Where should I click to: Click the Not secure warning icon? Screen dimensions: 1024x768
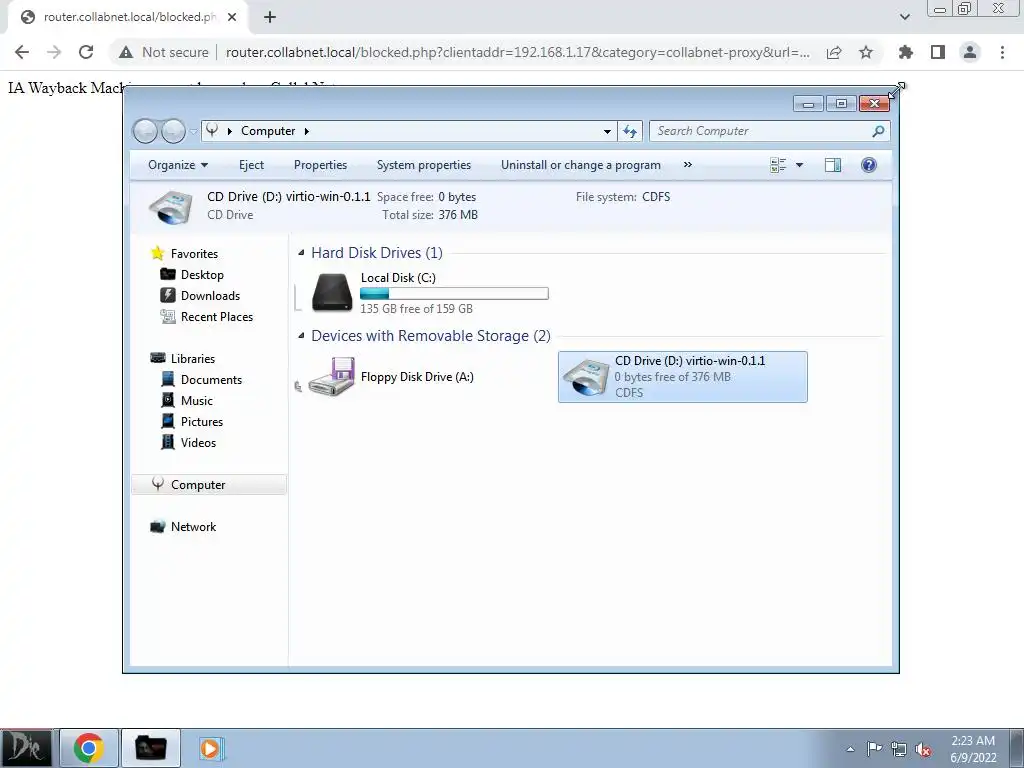(126, 52)
